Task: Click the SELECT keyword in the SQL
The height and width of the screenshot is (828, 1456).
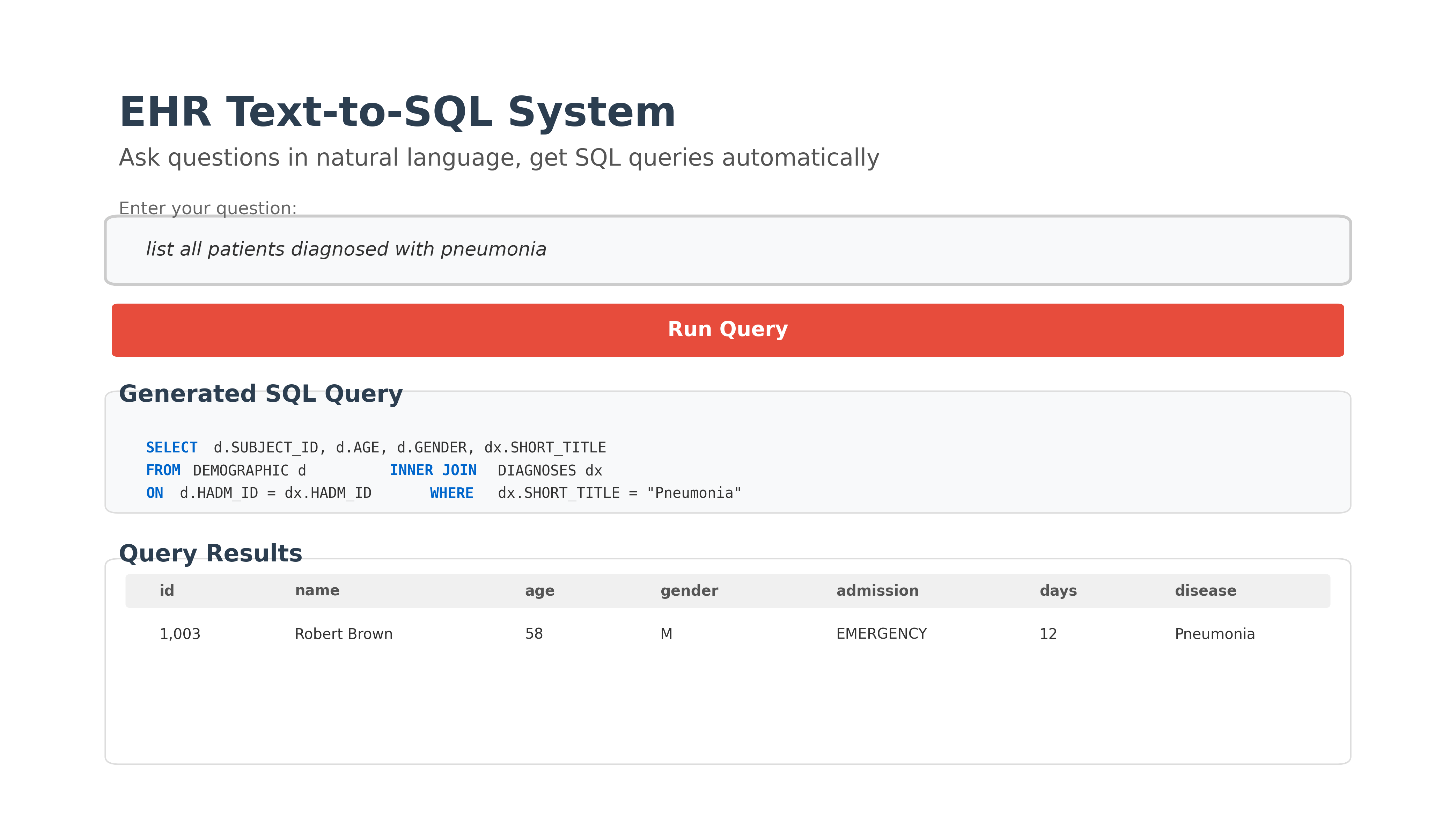Action: [x=172, y=448]
